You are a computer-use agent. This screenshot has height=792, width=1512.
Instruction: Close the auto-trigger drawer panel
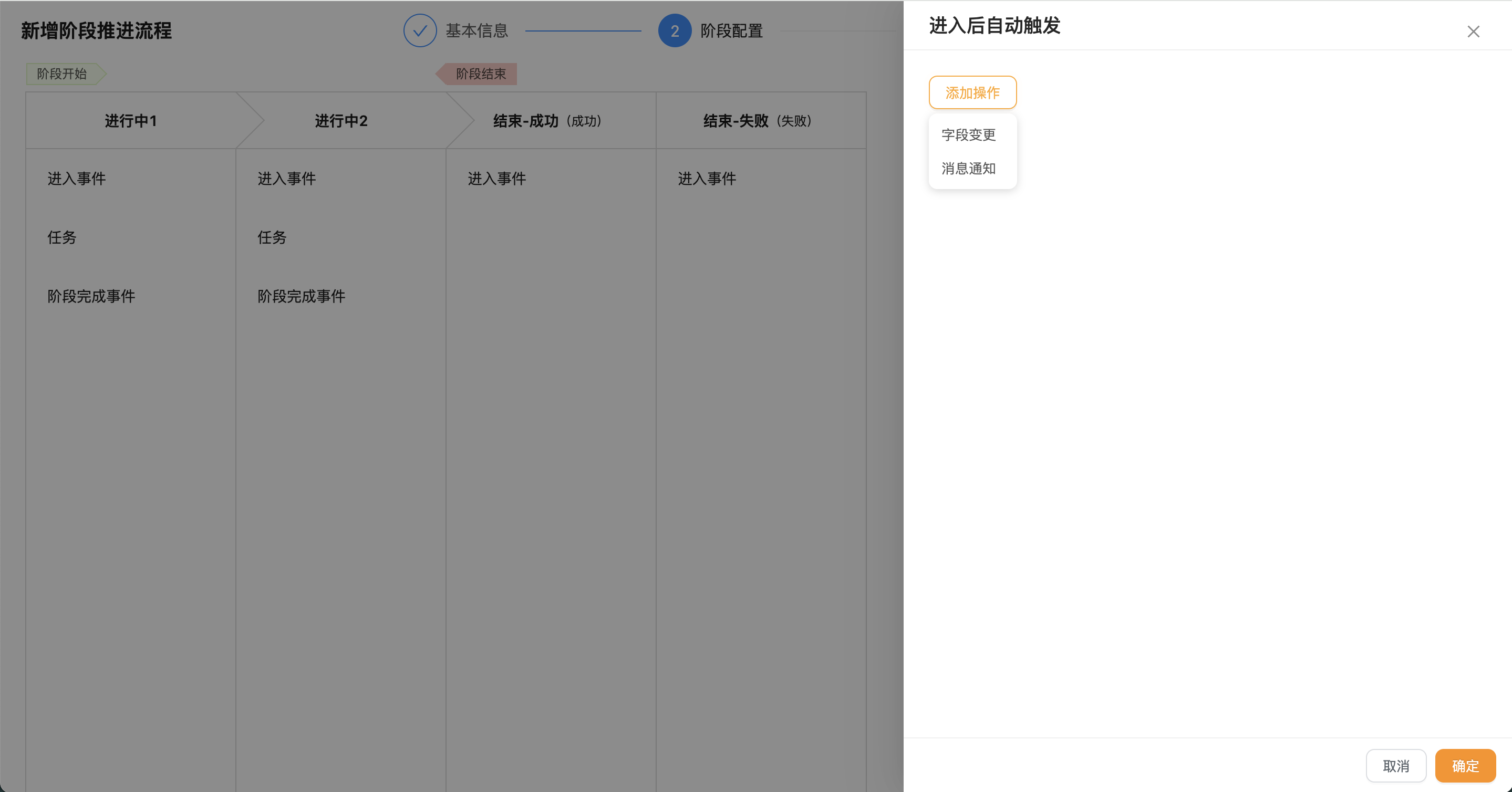1473,32
